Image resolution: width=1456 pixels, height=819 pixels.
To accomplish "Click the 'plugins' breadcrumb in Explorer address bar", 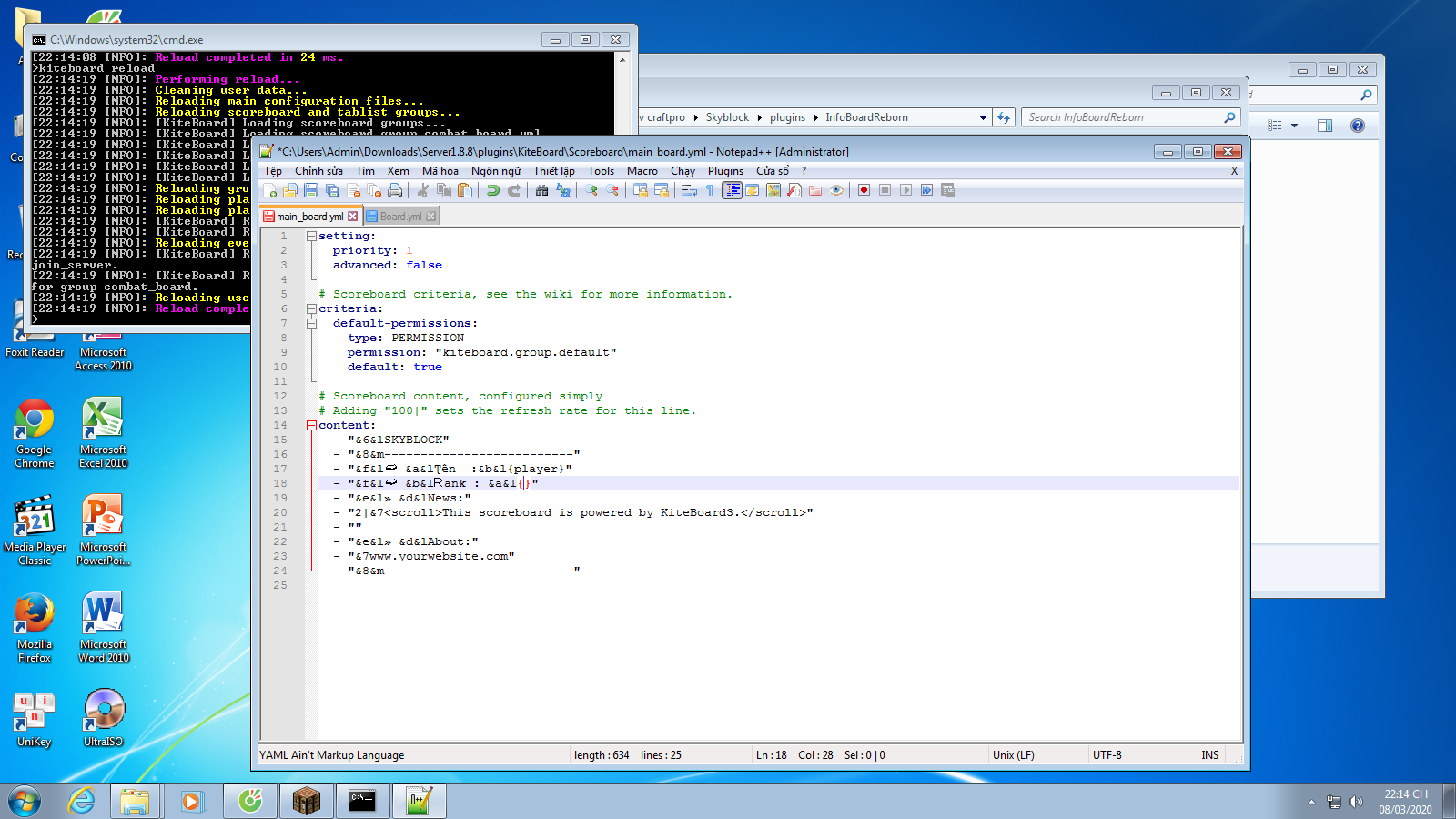I will (x=787, y=117).
